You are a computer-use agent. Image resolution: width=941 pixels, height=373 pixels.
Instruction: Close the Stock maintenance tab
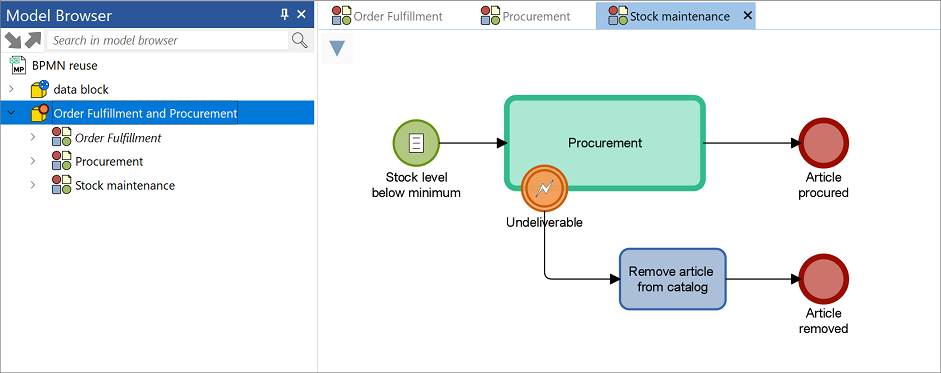pos(748,16)
